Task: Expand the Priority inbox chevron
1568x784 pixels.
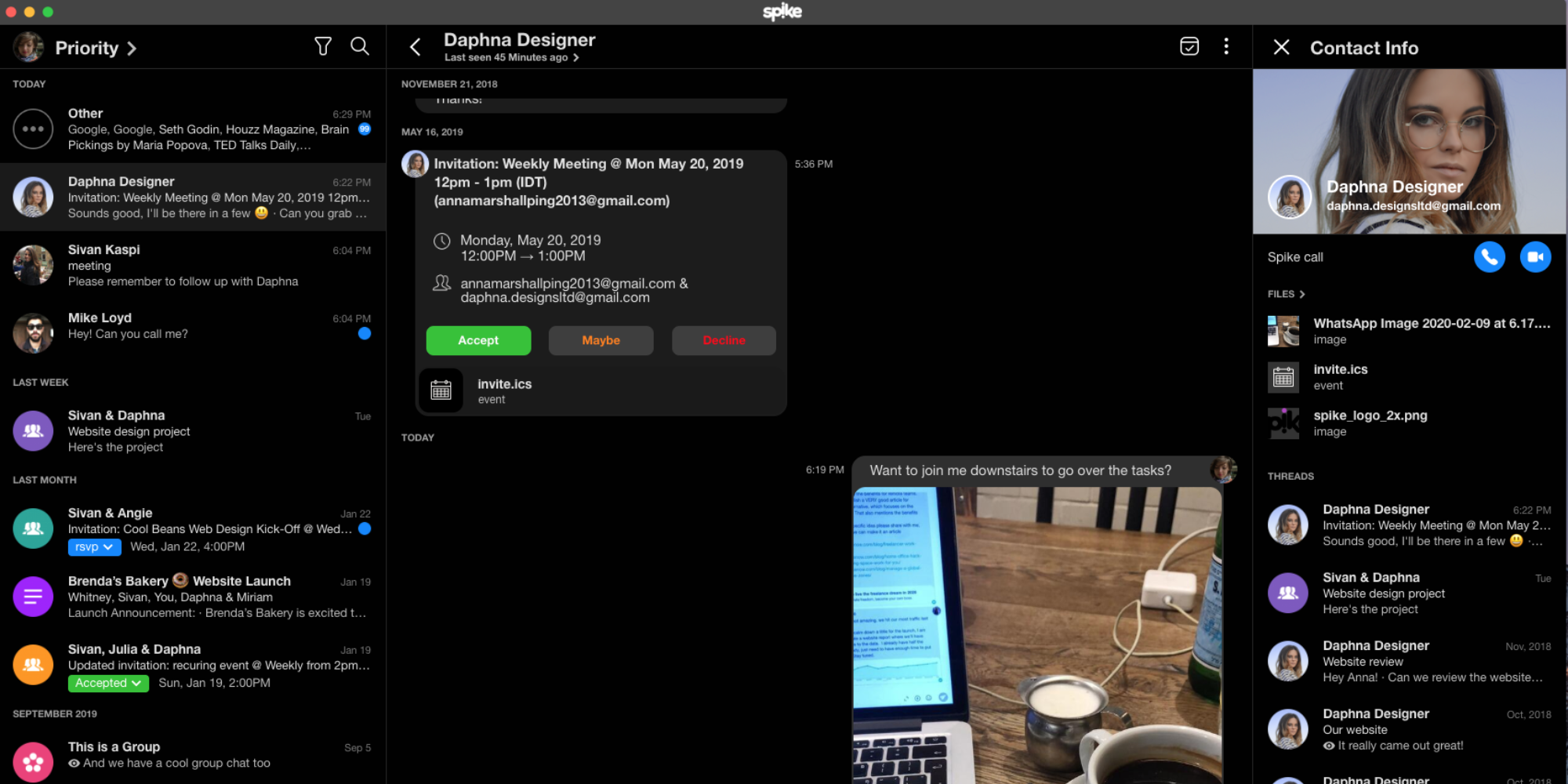Action: coord(132,49)
